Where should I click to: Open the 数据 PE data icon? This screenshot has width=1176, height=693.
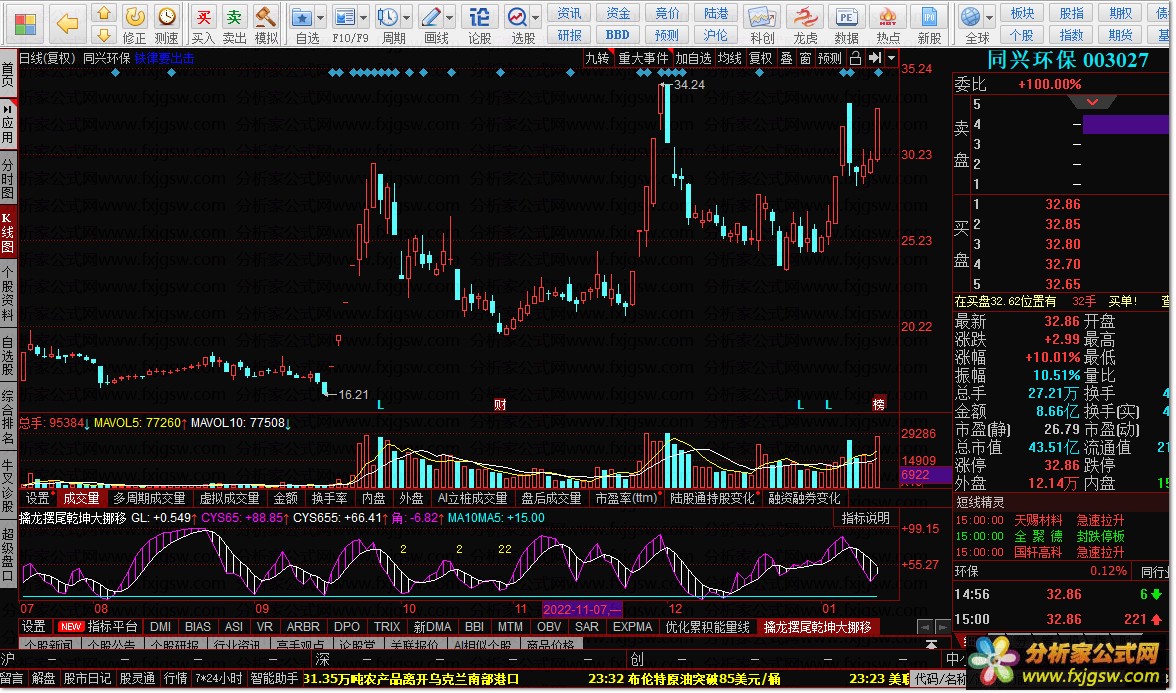(847, 16)
